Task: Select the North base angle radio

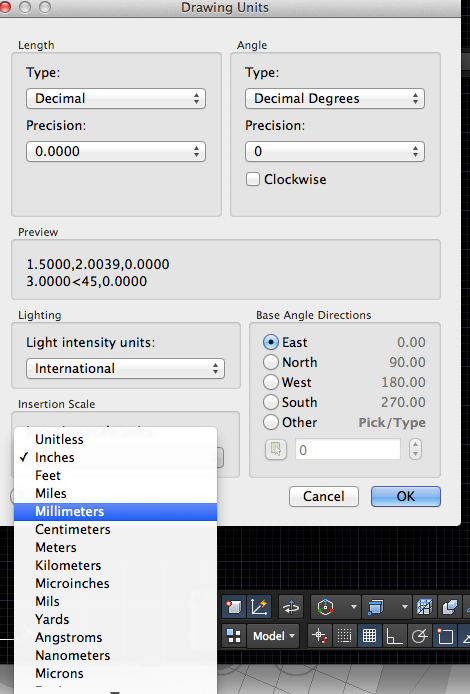Action: (x=270, y=362)
